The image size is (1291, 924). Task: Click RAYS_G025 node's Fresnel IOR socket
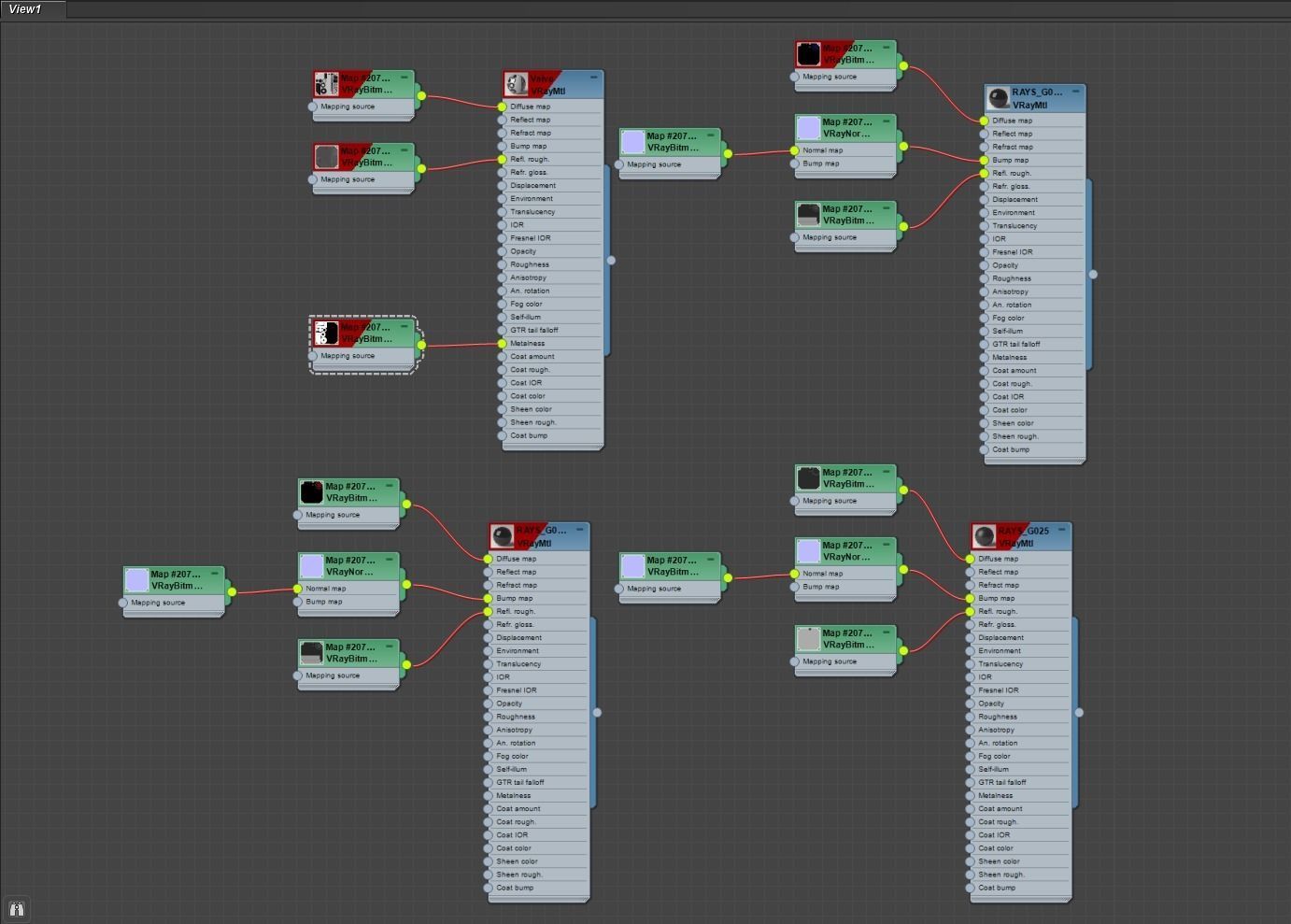pos(970,690)
